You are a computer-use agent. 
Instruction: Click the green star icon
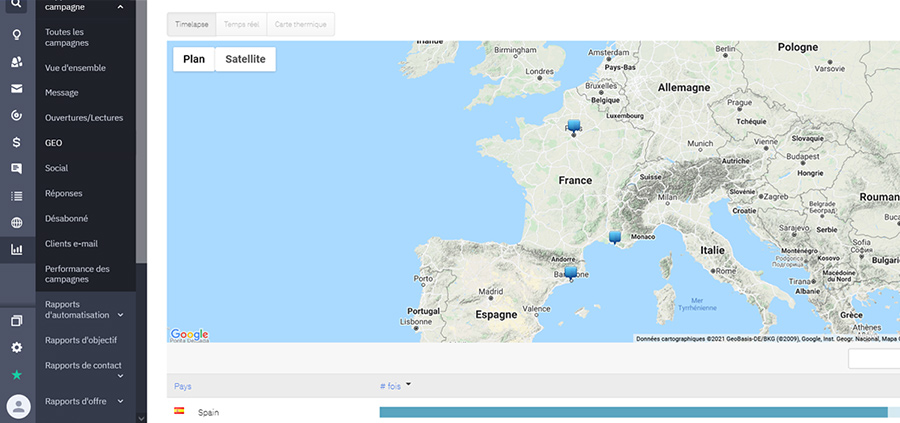tap(17, 375)
